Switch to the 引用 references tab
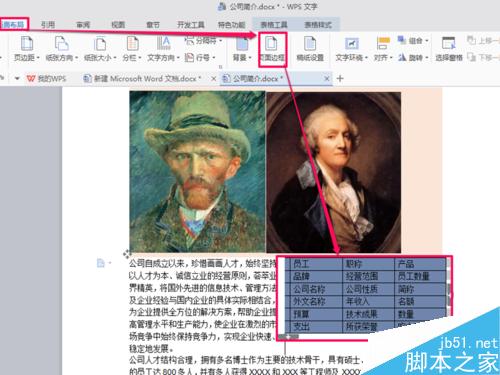The width and height of the screenshot is (500, 375). click(x=48, y=25)
